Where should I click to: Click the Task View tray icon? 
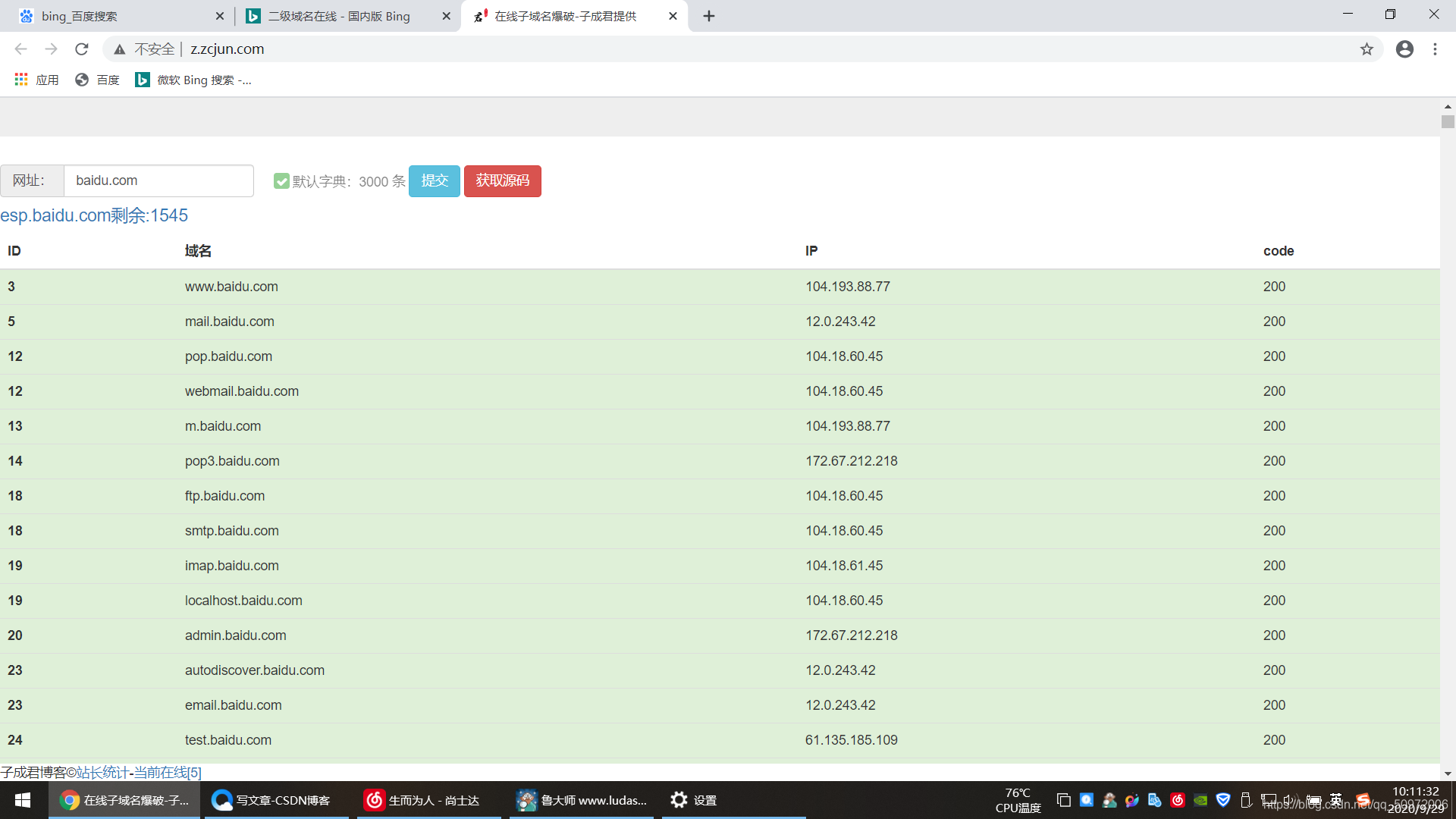point(1064,800)
